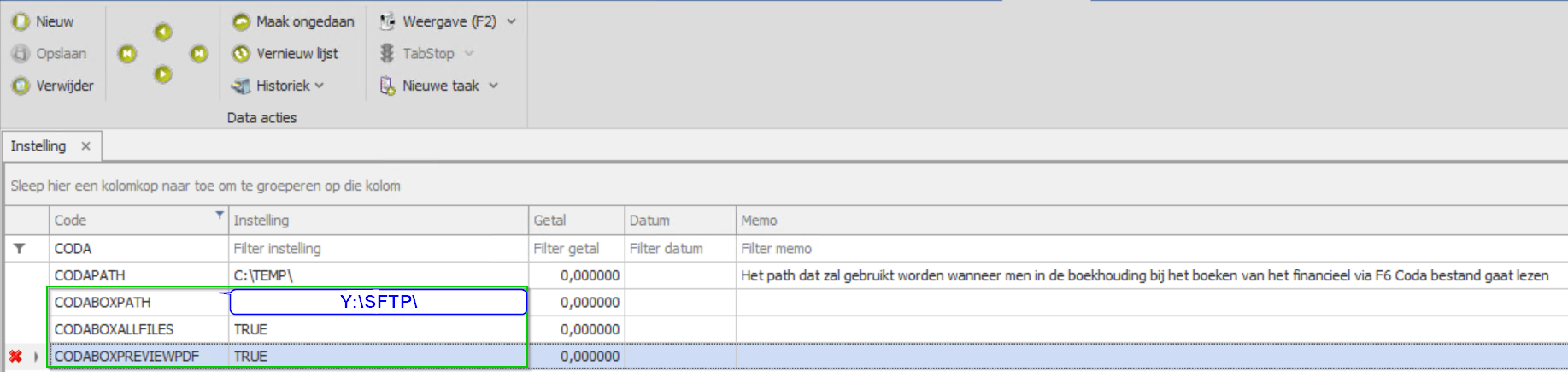Refresh list with Vernieuw lijst icon
Image resolution: width=1568 pixels, height=372 pixels.
(x=242, y=54)
